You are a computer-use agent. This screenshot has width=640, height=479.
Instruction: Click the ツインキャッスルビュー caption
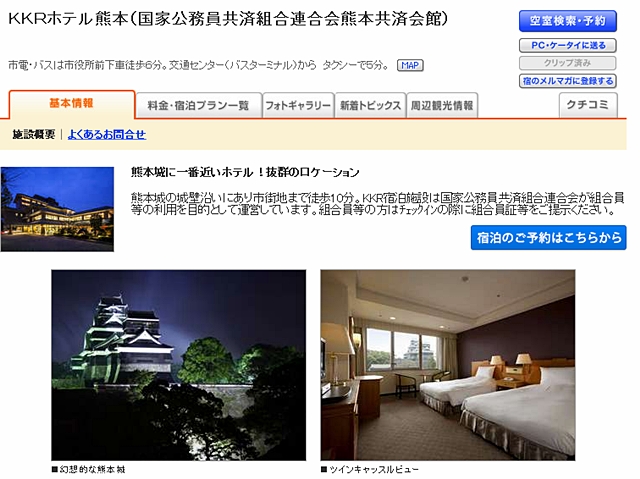[370, 470]
